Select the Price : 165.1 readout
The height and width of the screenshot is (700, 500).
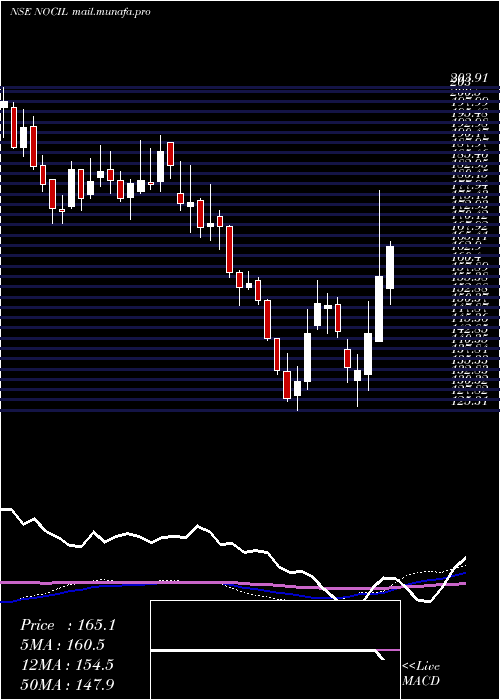coord(68,625)
